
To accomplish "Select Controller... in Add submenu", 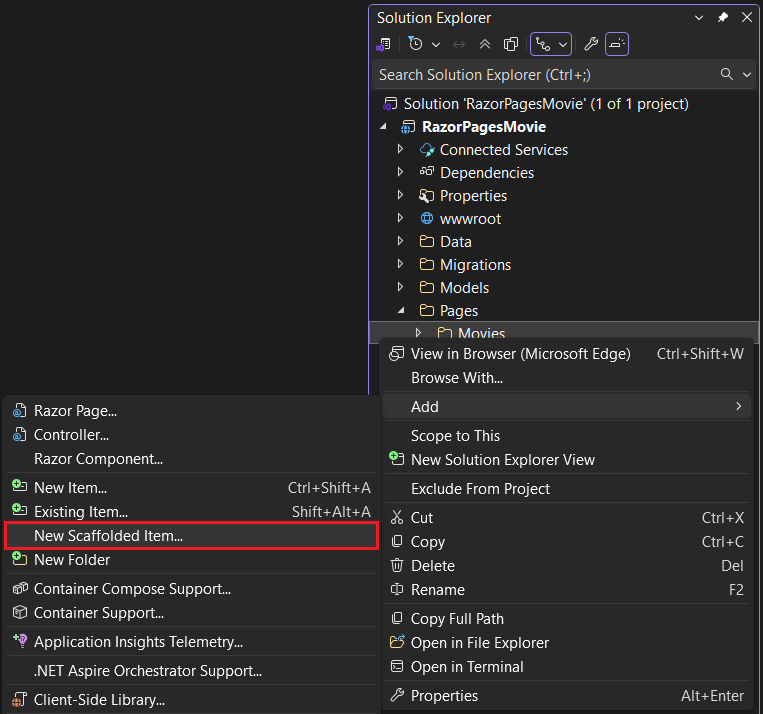I will point(191,435).
